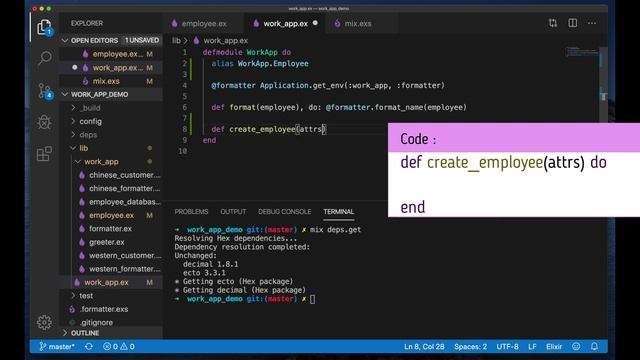Click the feedback smiley in status bar
The width and height of the screenshot is (640, 360).
click(x=576, y=347)
